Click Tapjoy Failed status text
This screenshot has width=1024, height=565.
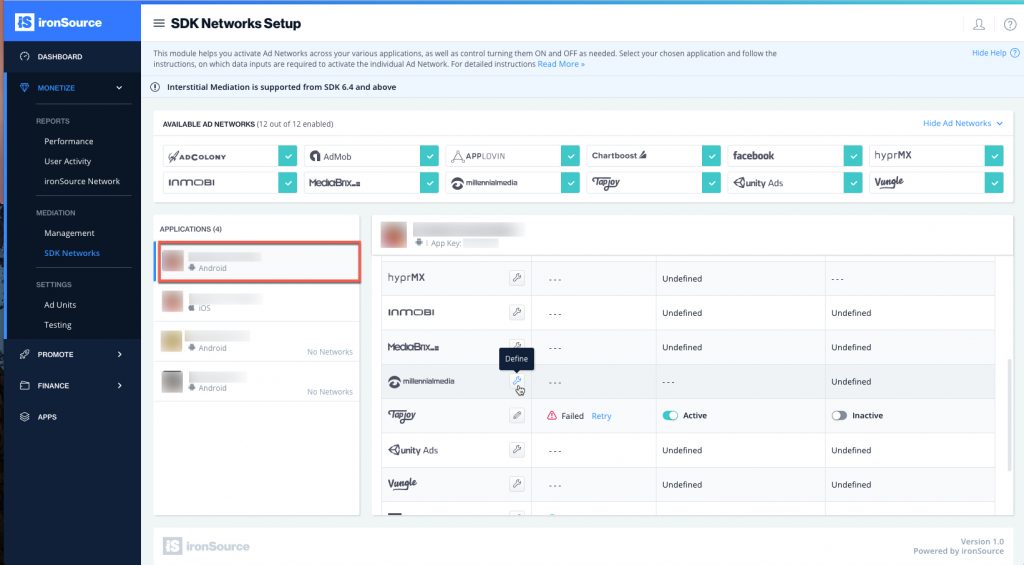click(572, 416)
